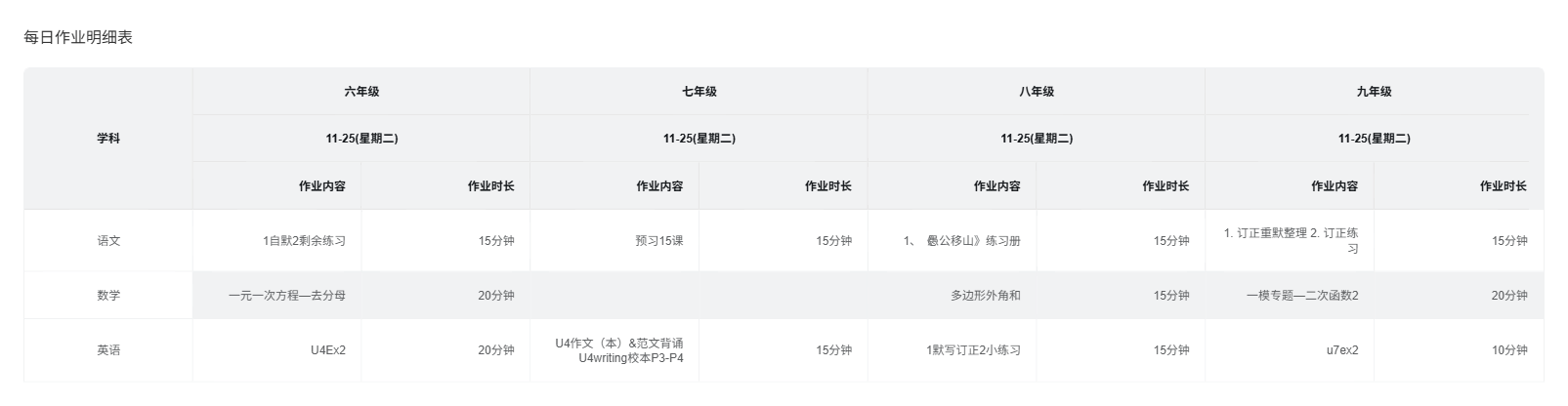Select the 预习15课 homework cell

[x=658, y=241]
